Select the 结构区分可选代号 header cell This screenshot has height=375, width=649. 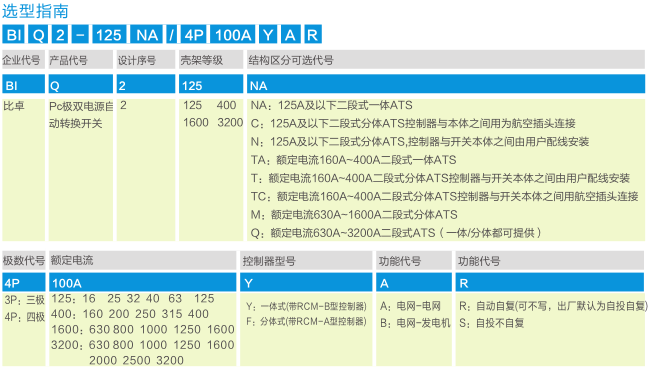coord(446,60)
